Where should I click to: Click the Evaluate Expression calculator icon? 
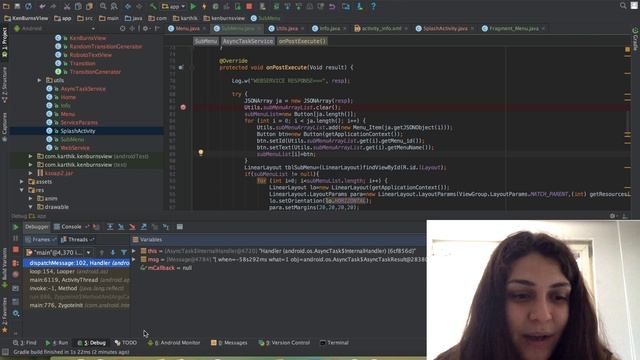180,227
